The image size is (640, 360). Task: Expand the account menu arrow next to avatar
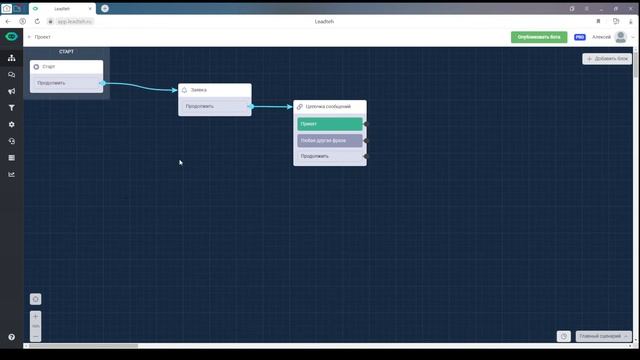coord(633,37)
